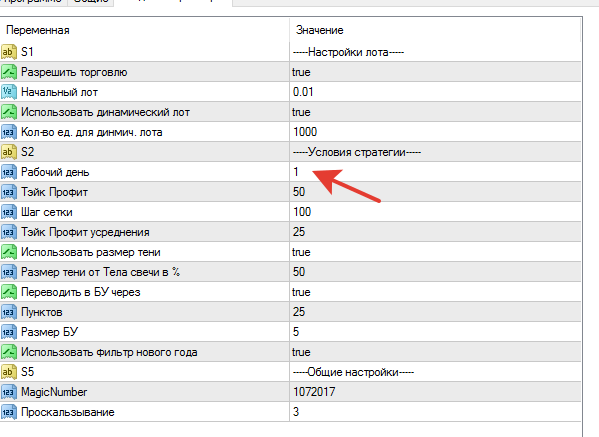Select the true value of Разрешить торговлю
The height and width of the screenshot is (437, 599).
[x=301, y=72]
